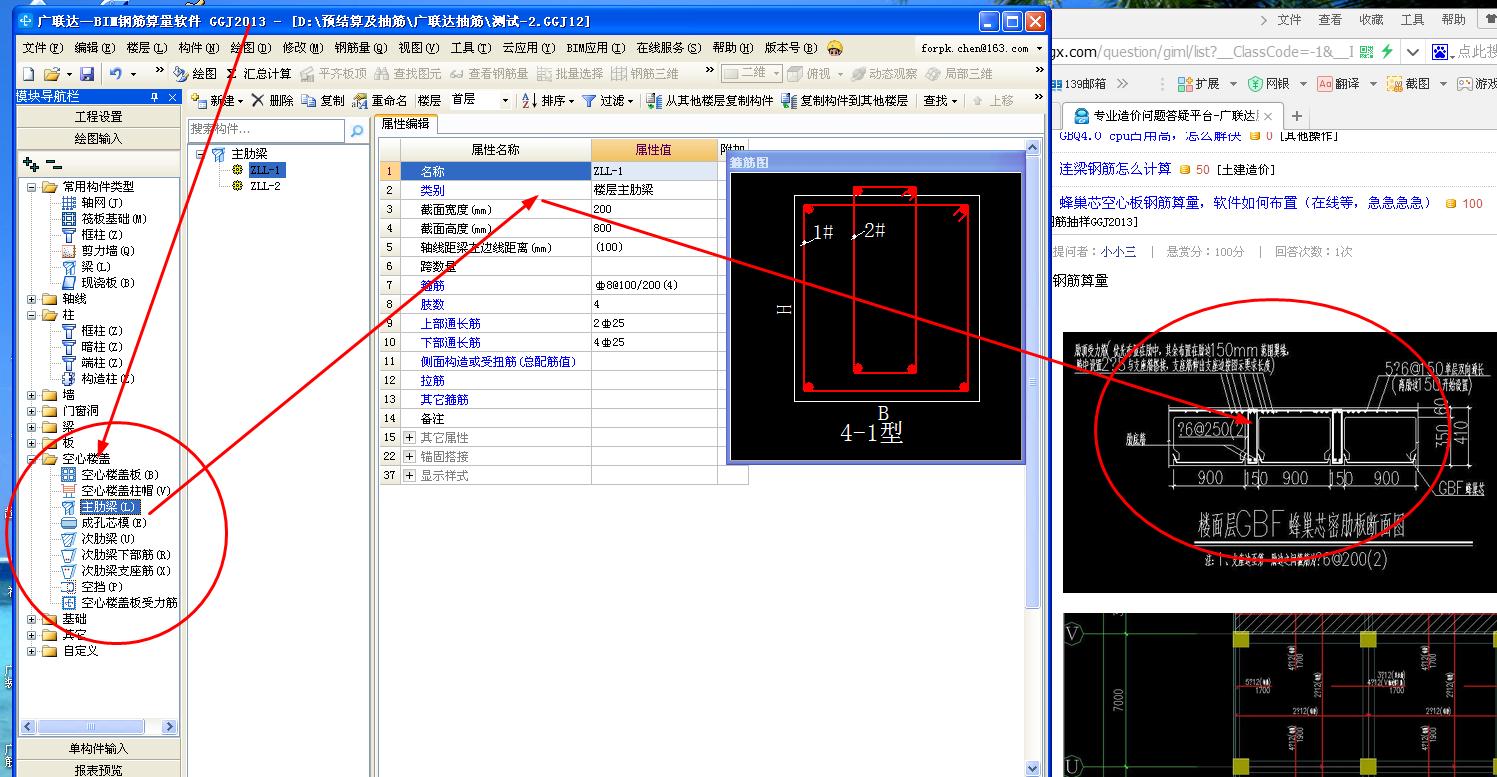Select component ZLL-1 in the list

(x=266, y=170)
